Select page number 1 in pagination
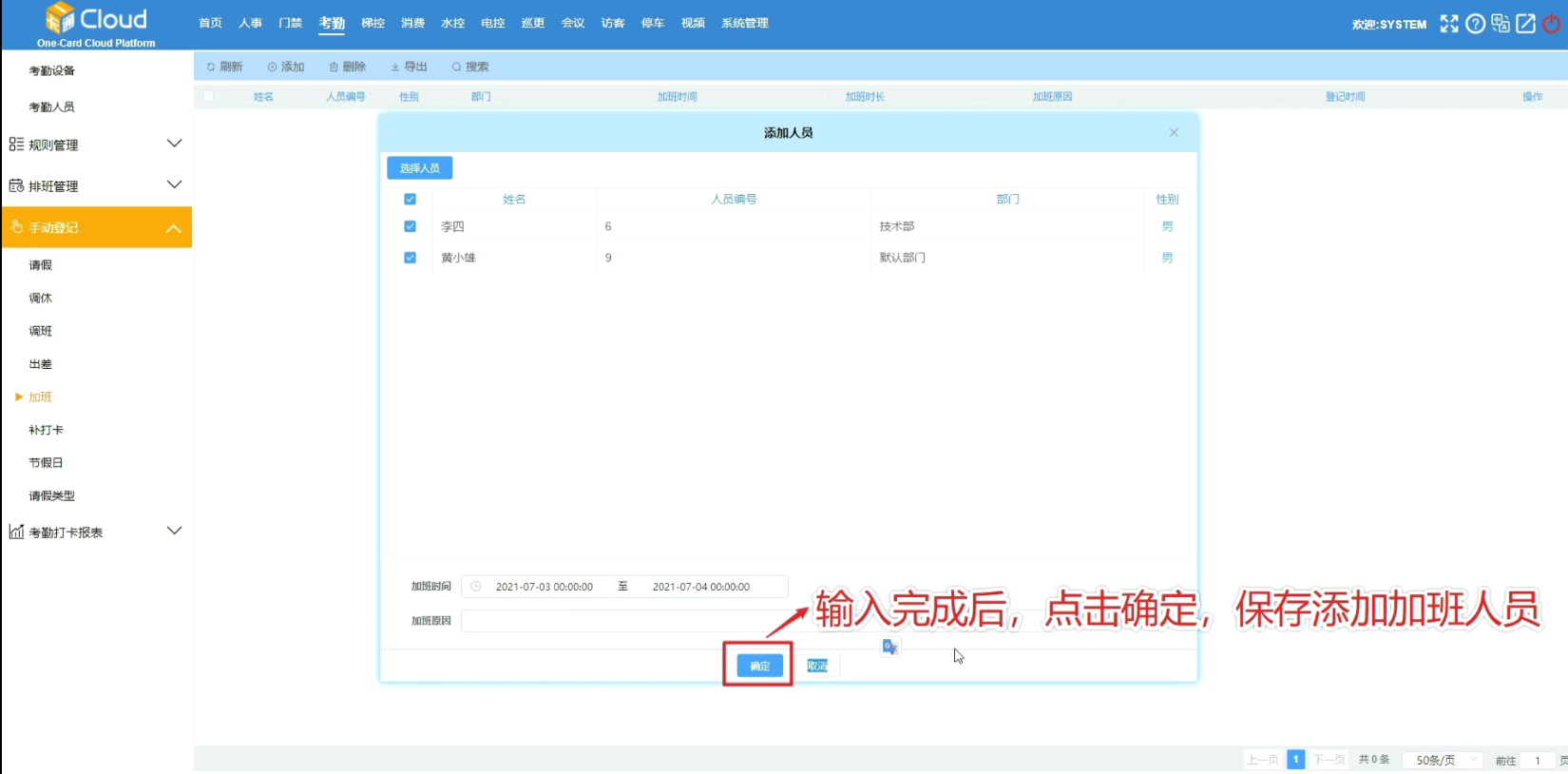Image resolution: width=1568 pixels, height=774 pixels. [x=1295, y=760]
